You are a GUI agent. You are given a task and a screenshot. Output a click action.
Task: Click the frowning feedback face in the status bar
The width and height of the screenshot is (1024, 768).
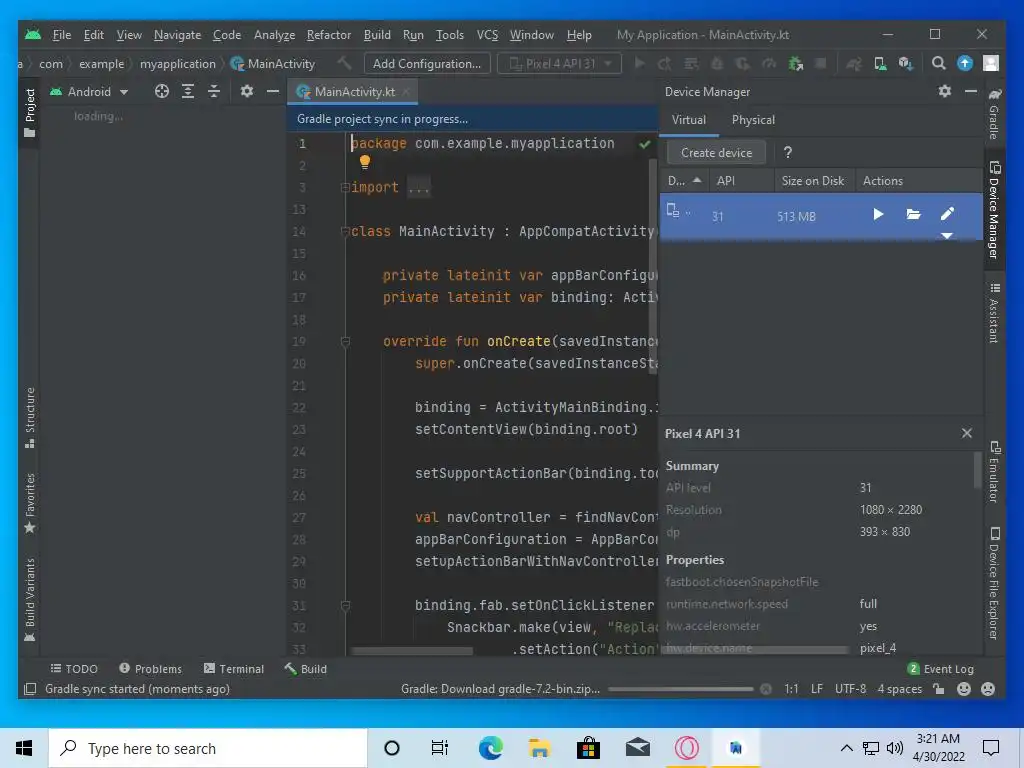point(988,689)
